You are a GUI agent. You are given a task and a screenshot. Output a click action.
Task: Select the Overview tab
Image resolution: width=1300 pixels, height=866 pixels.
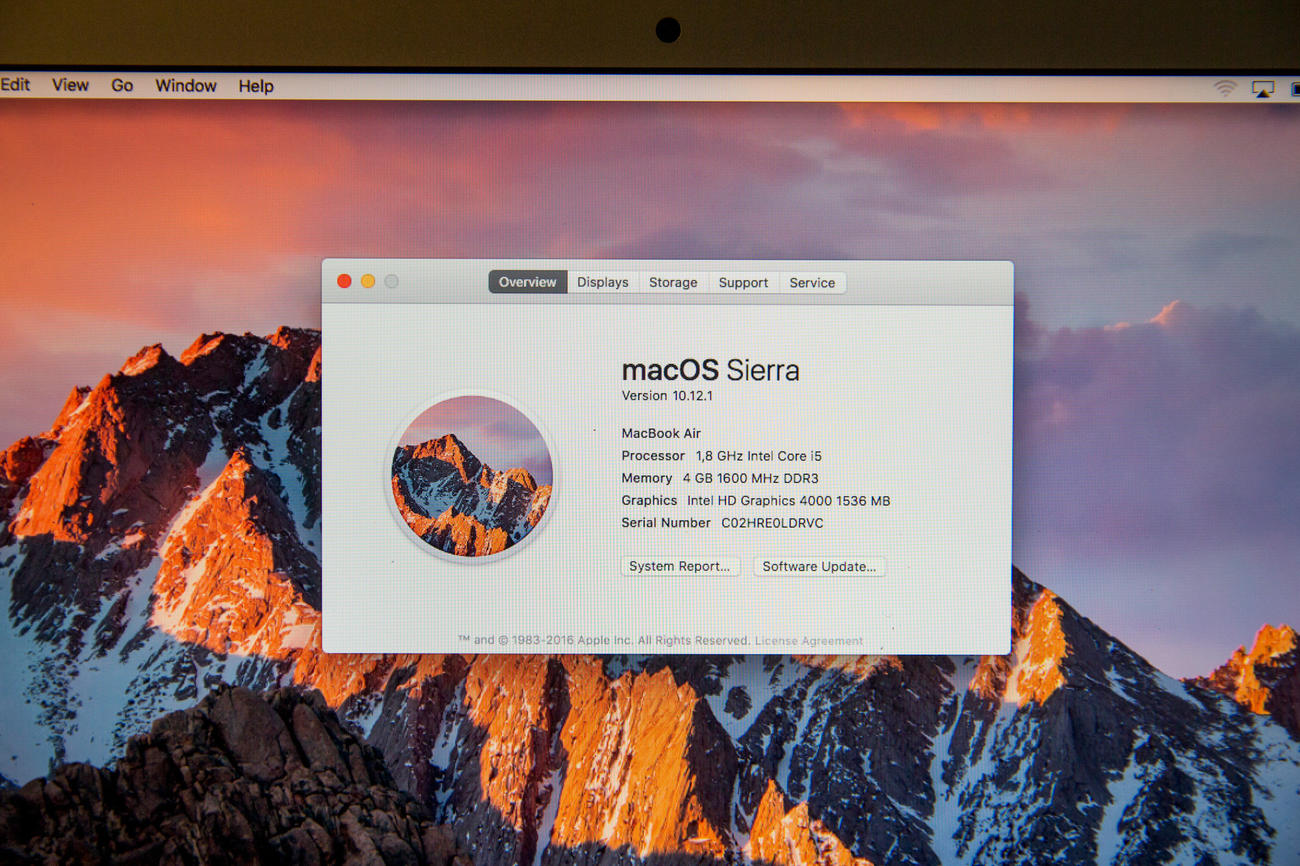[527, 282]
